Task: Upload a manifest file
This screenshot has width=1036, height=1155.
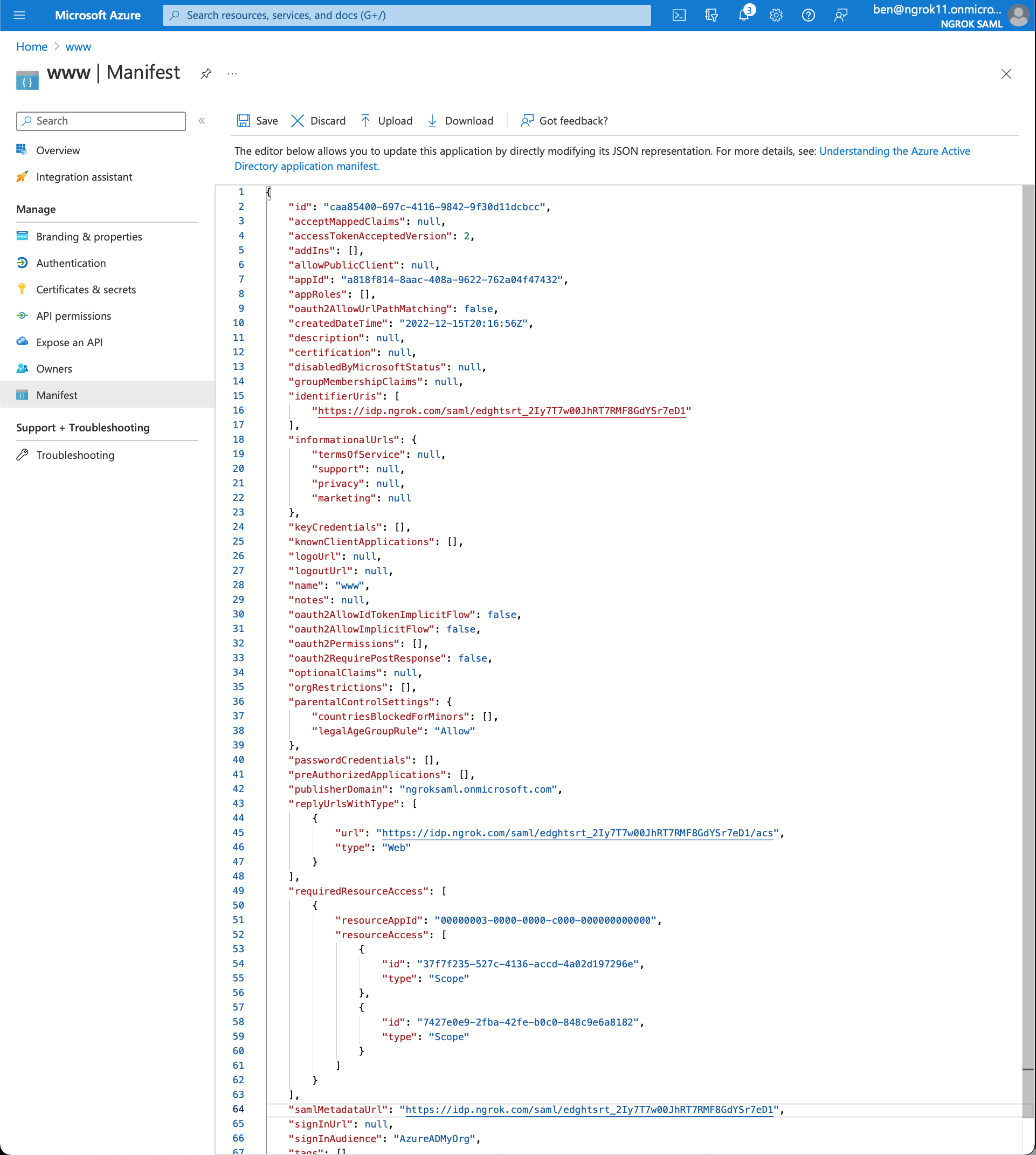Action: [x=386, y=121]
